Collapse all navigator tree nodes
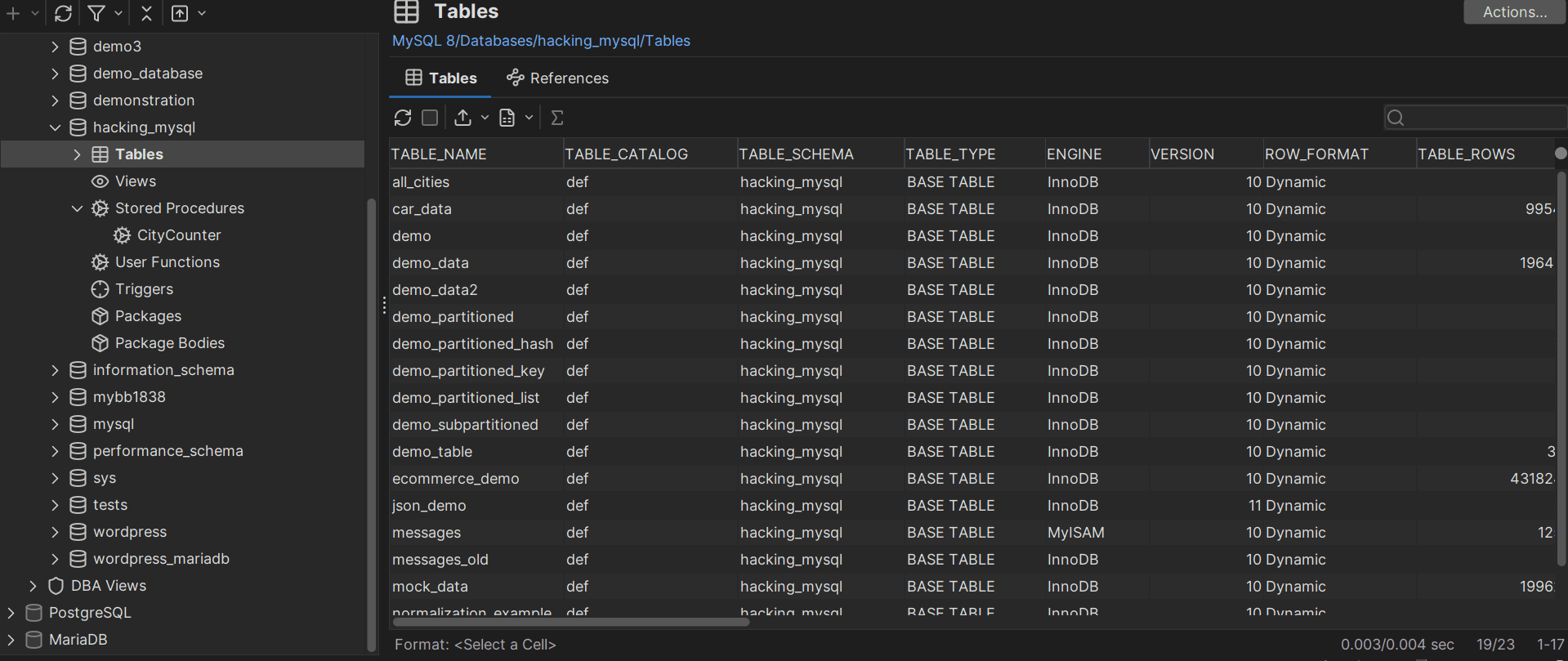Viewport: 1568px width, 661px height. (x=146, y=13)
